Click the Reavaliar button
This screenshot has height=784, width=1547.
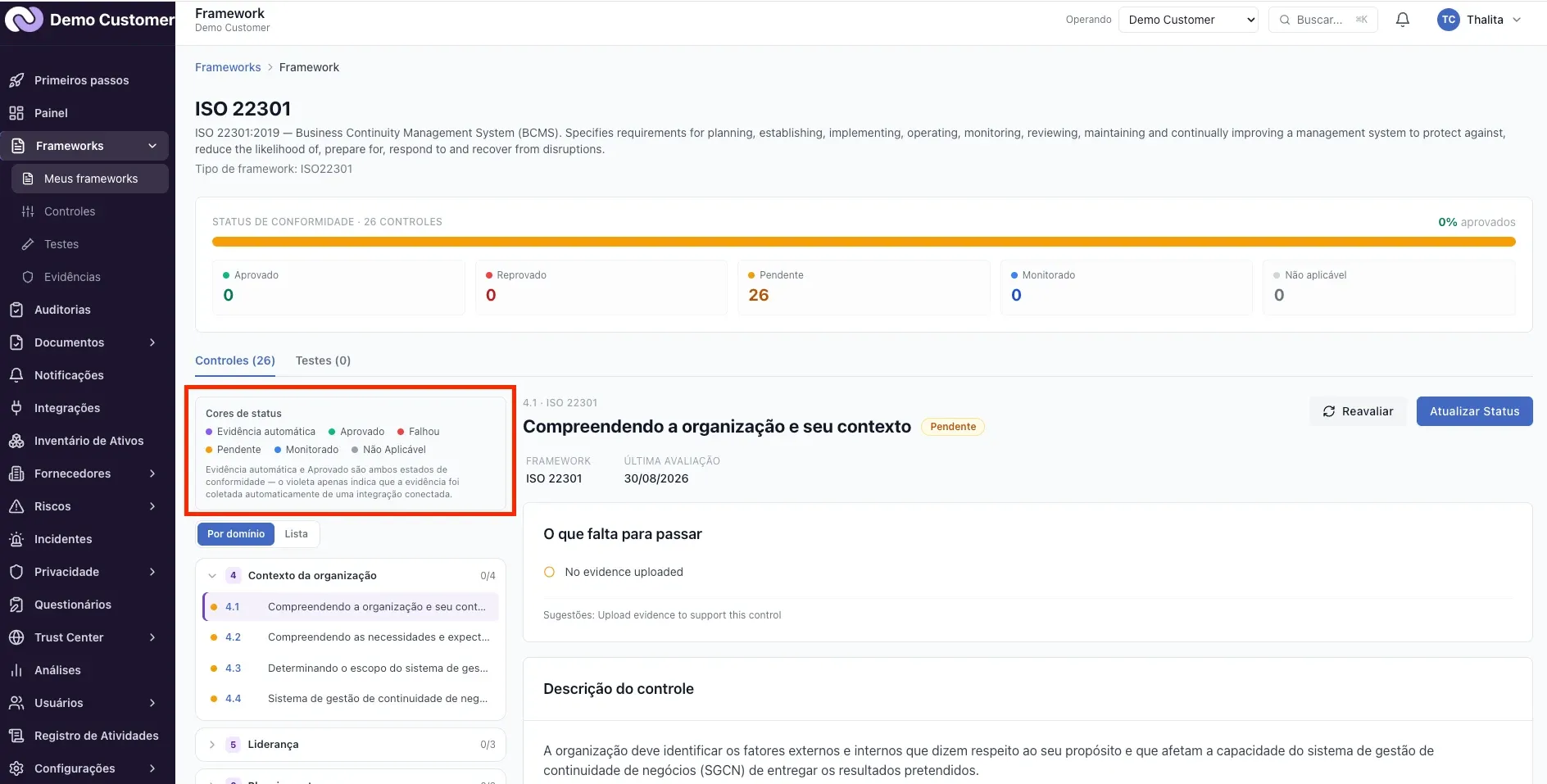click(x=1358, y=411)
